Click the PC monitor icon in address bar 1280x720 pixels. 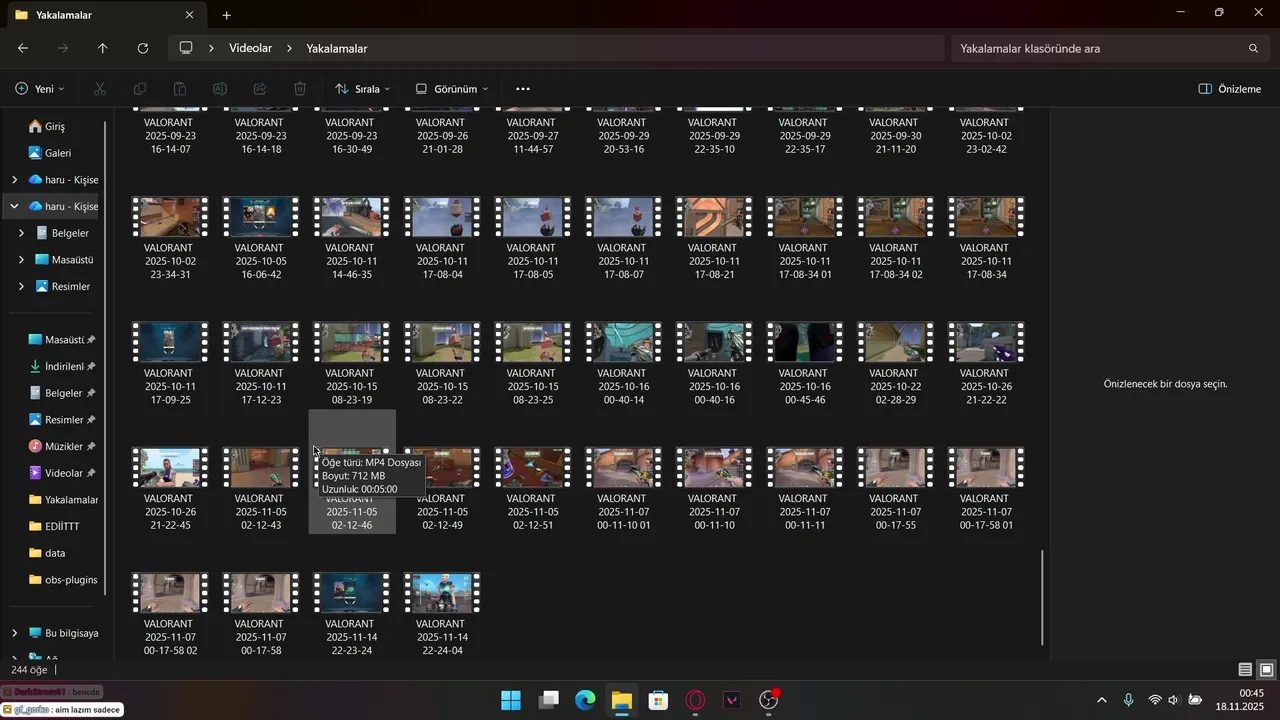pyautogui.click(x=186, y=48)
